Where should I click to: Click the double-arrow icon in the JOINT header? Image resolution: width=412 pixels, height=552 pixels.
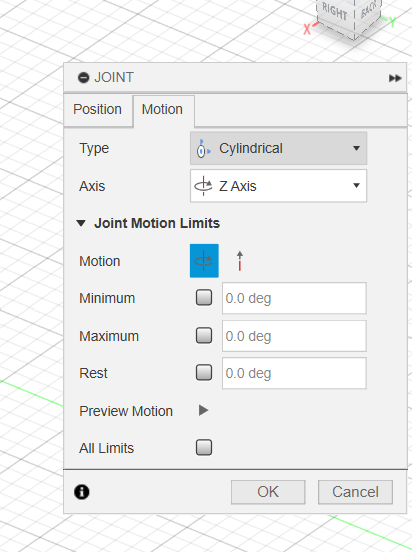pyautogui.click(x=395, y=78)
